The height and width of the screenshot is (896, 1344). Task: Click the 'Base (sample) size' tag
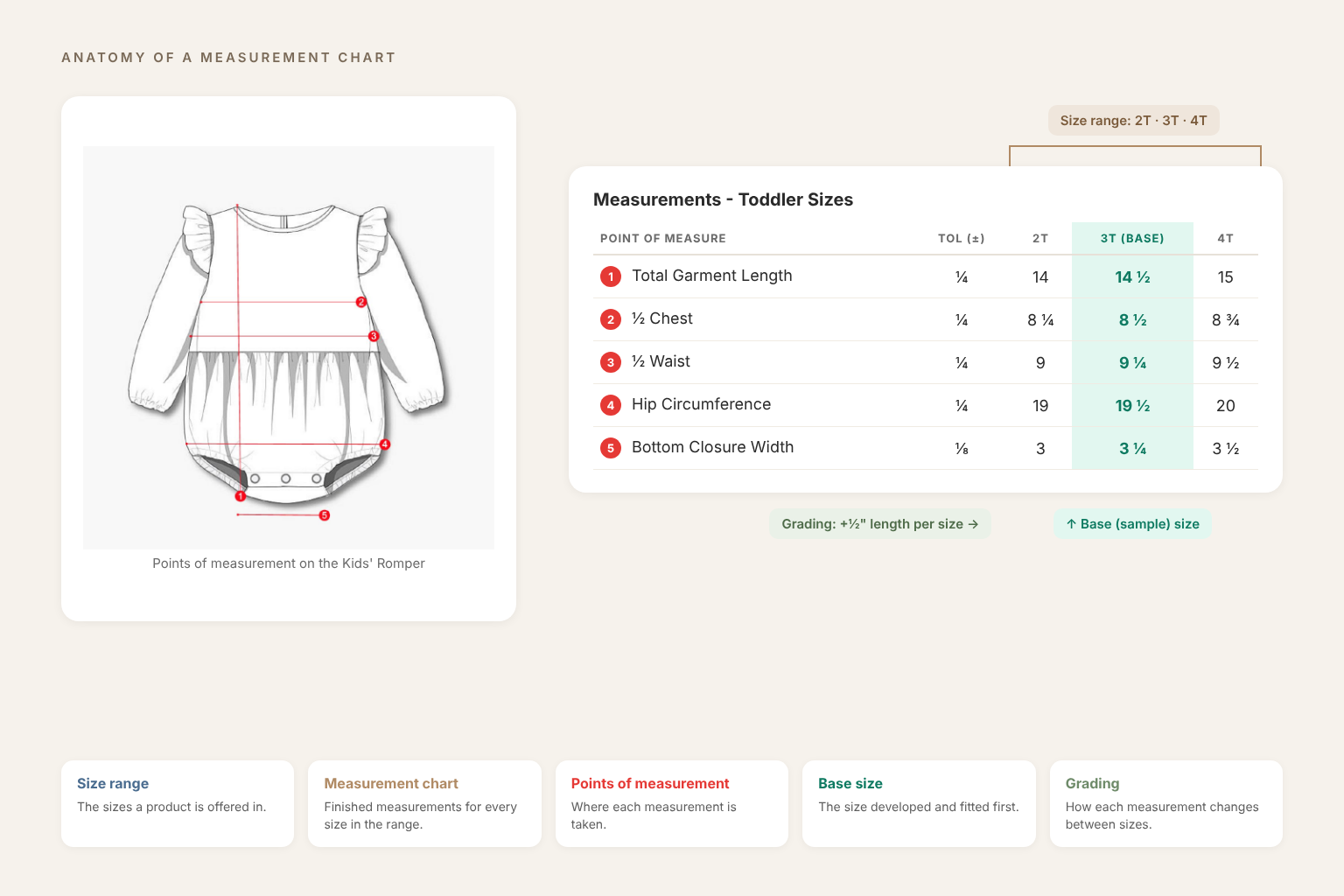(1132, 524)
